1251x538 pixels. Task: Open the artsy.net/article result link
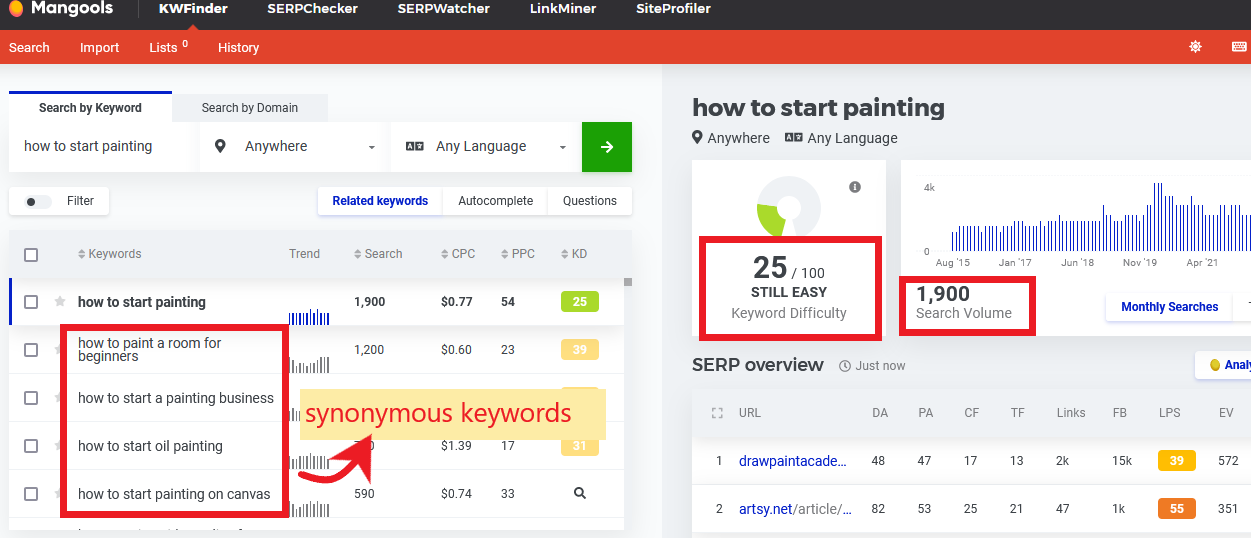795,509
